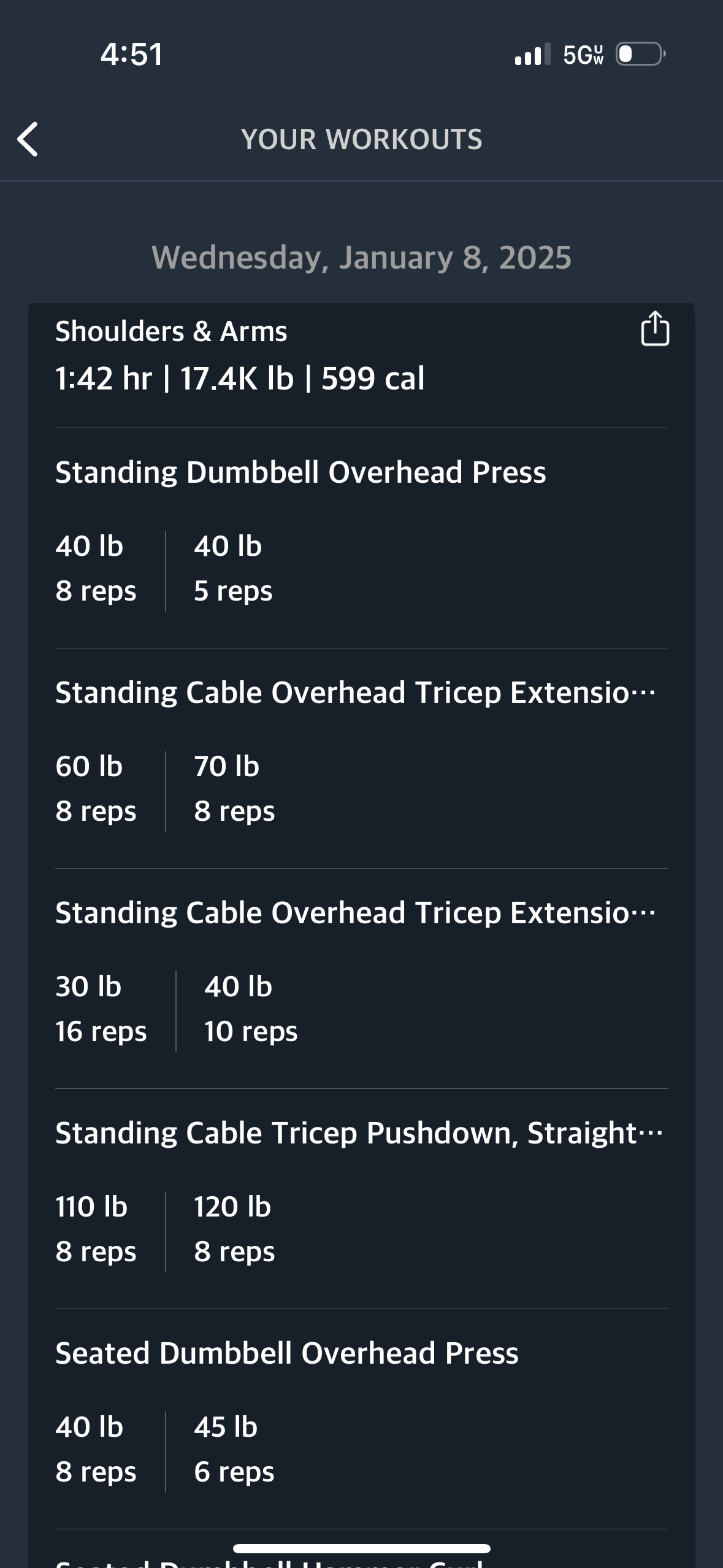Tap the cellular signal bars icon
Screen dimensions: 723x1568
532,55
